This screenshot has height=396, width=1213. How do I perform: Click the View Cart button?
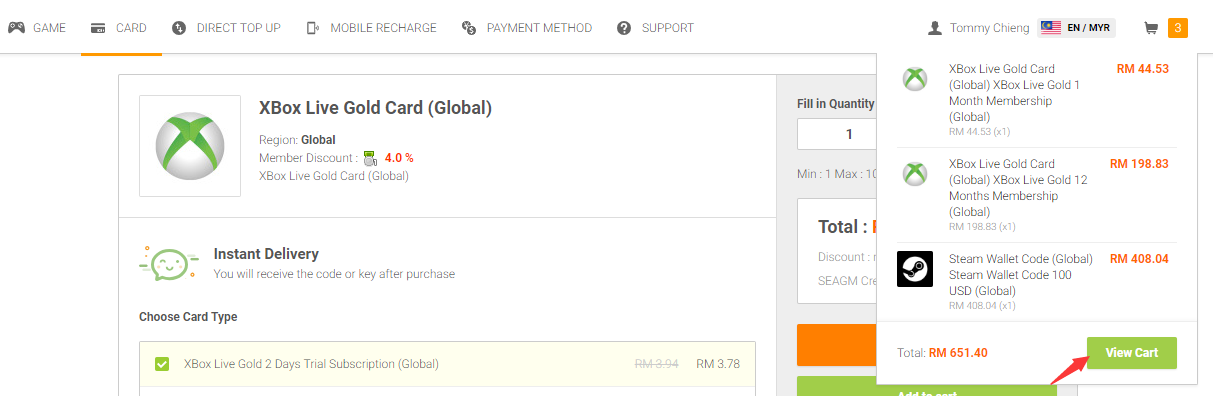1132,353
